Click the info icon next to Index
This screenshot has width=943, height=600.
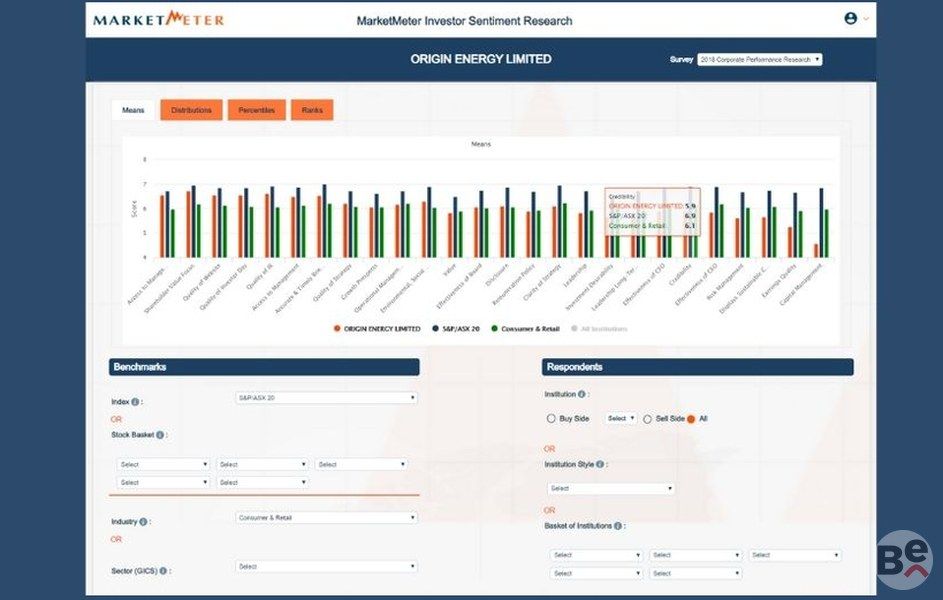pyautogui.click(x=135, y=402)
